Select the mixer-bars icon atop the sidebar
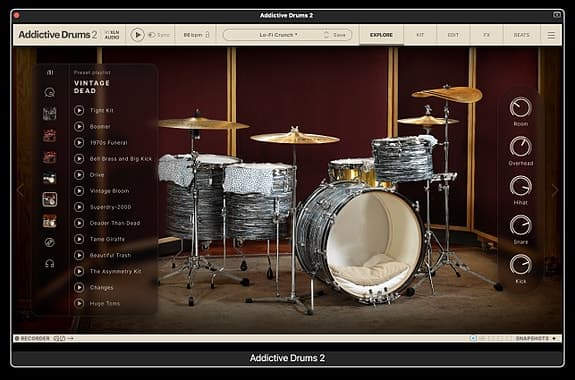 coord(50,73)
